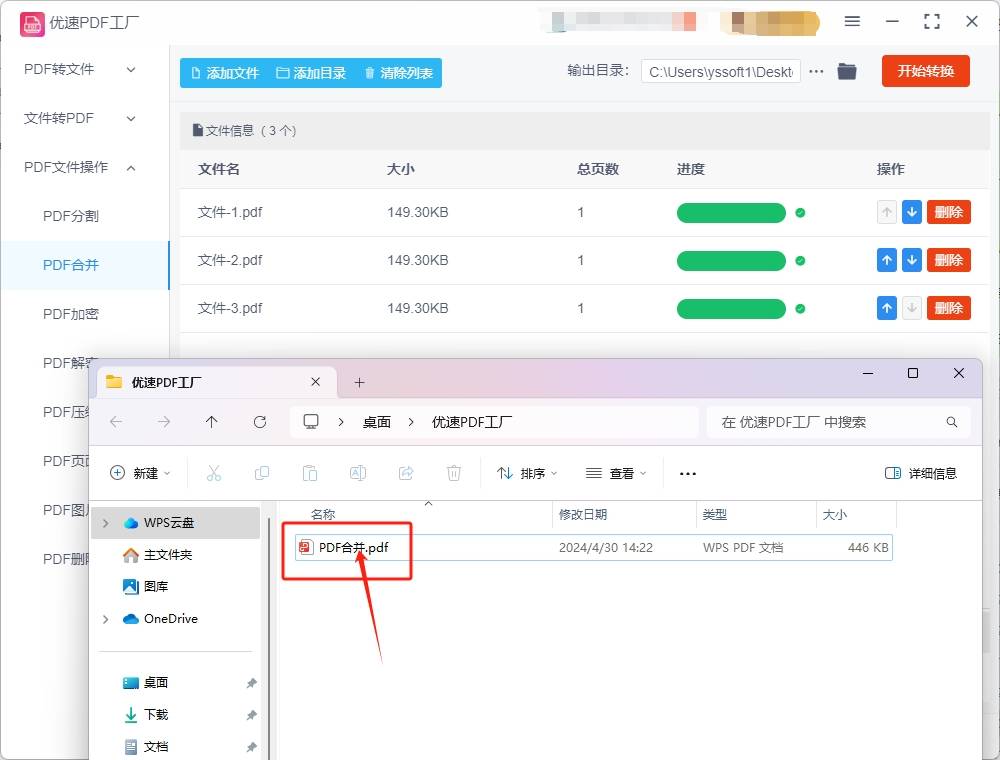Open pinned 桌面 in the navigation pane
Screen dimensions: 1000x760
point(156,683)
